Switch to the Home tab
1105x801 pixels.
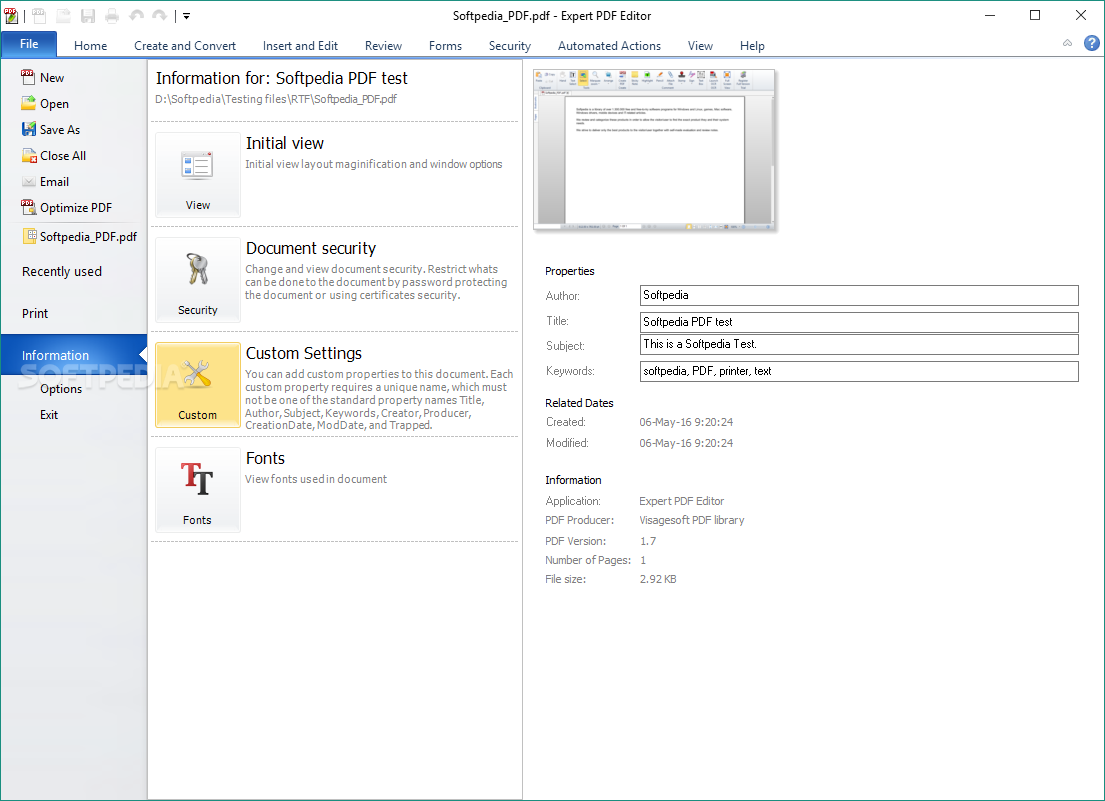coord(90,46)
